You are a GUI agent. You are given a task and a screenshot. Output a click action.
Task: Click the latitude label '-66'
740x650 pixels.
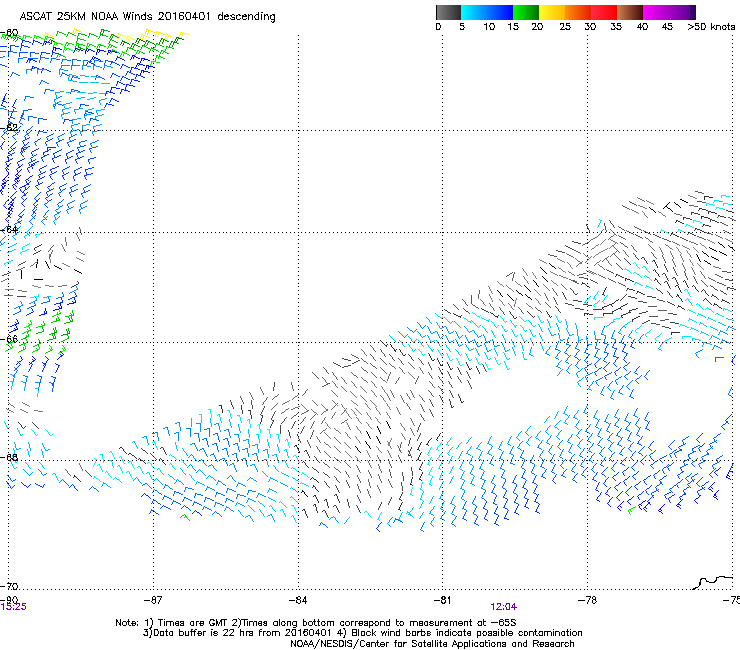coord(9,339)
